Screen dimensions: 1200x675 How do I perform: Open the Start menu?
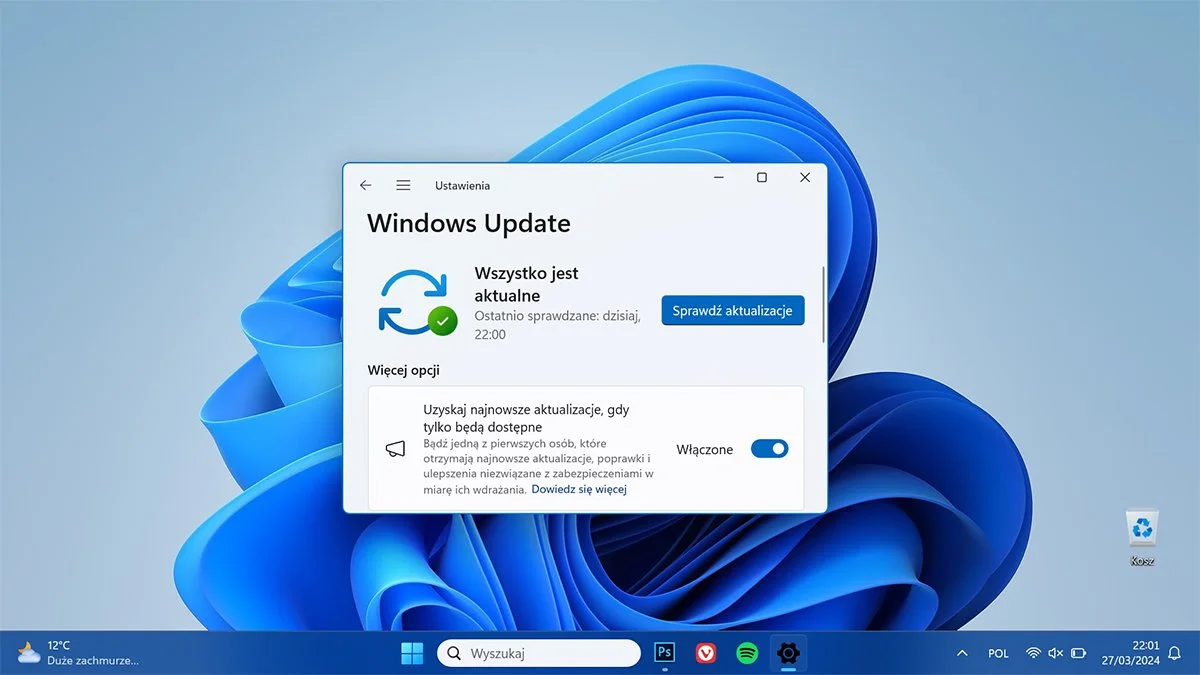click(411, 652)
